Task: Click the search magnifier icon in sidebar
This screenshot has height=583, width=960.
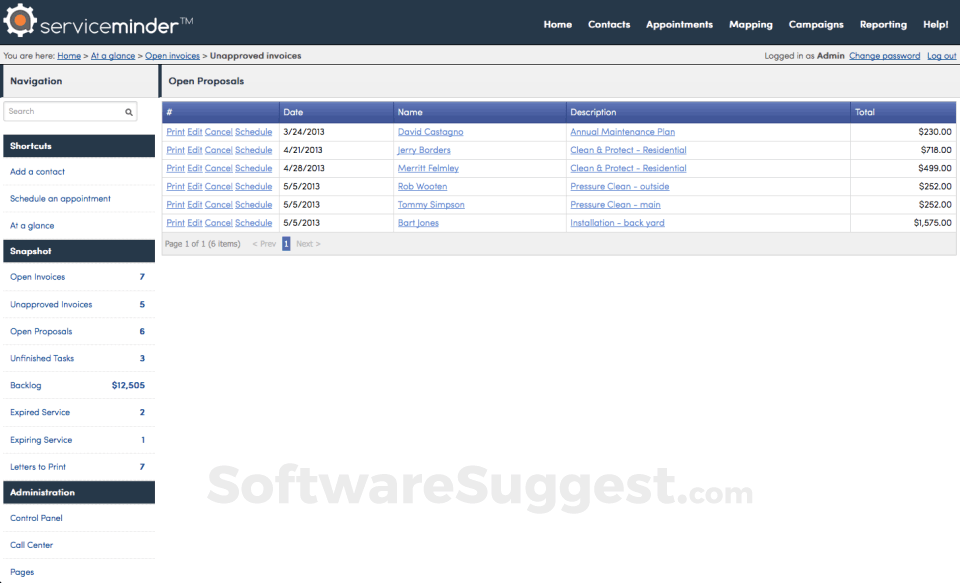Action: (129, 112)
